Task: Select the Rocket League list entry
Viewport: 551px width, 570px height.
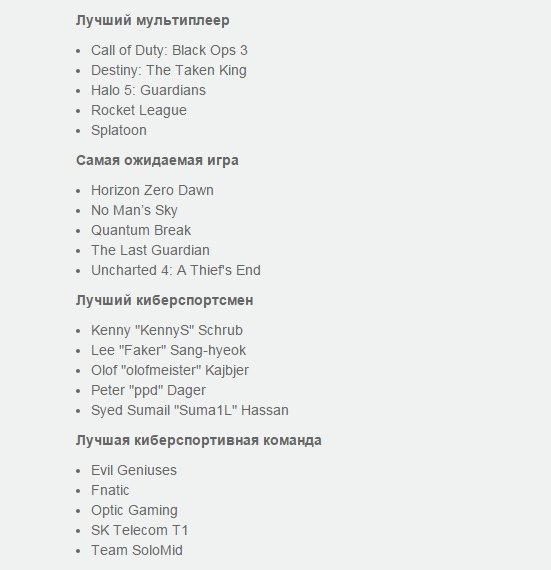Action: 139,111
